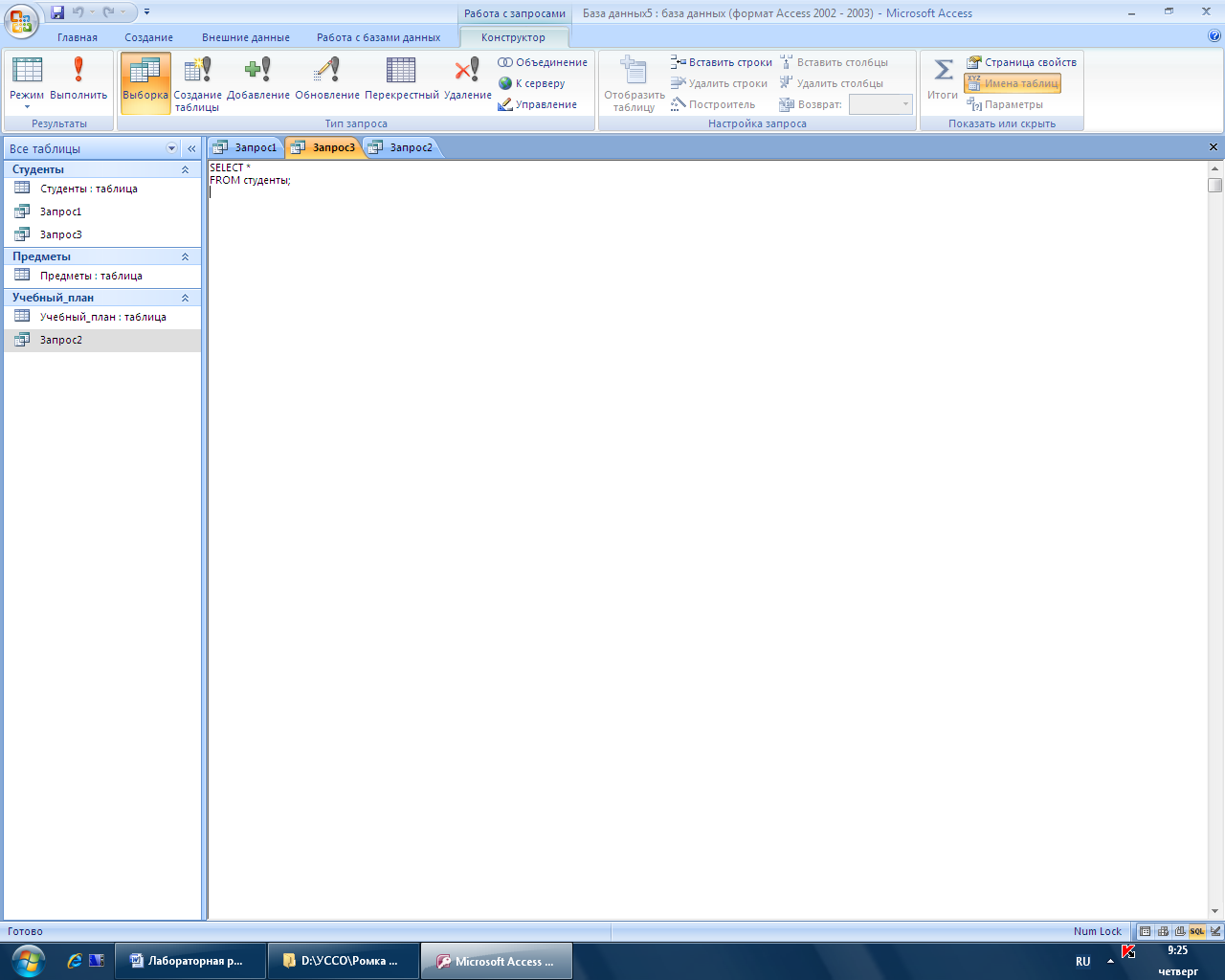Switch to PivotTable view in status bar
This screenshot has height=980, width=1225.
pos(1163,931)
